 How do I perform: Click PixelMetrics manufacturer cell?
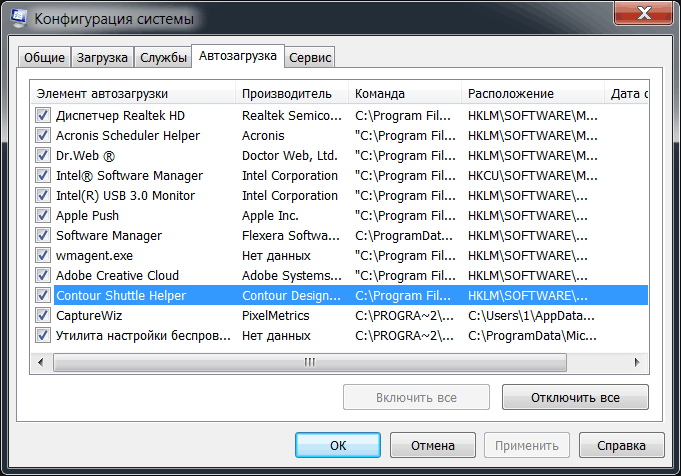[x=276, y=315]
